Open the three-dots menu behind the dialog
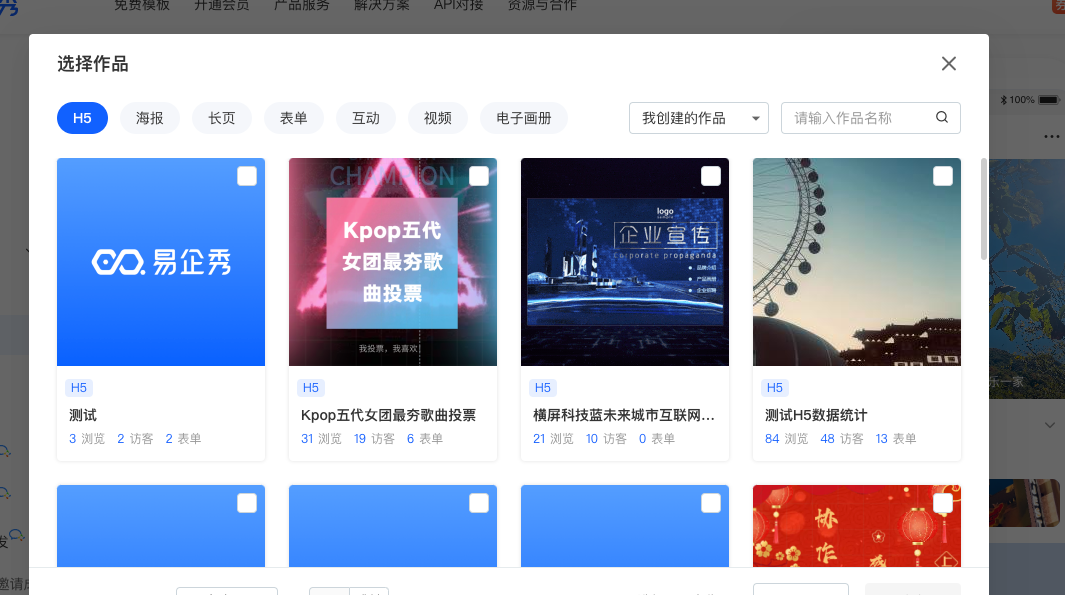 1051,137
